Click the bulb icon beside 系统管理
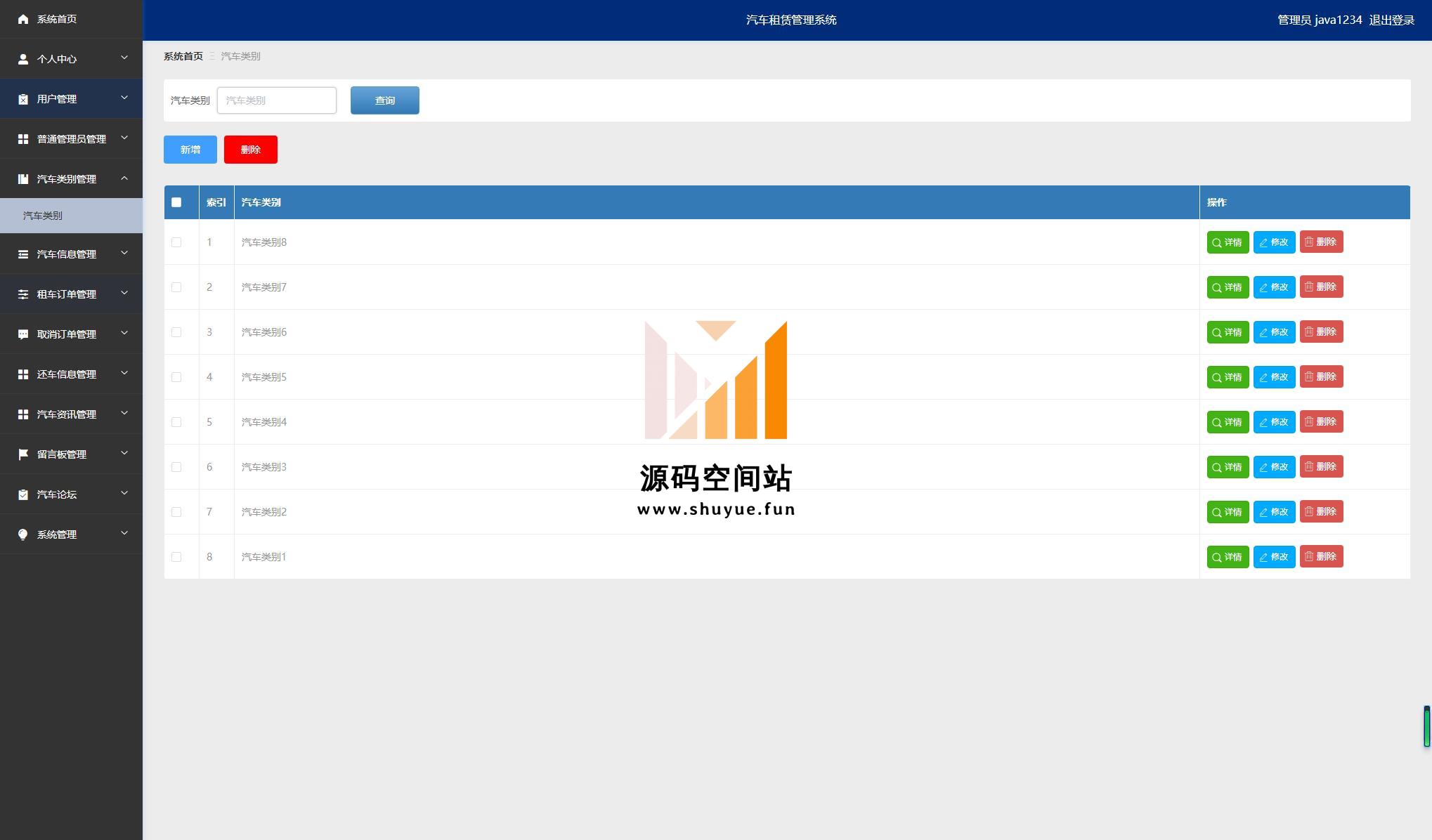This screenshot has width=1432, height=840. [23, 534]
